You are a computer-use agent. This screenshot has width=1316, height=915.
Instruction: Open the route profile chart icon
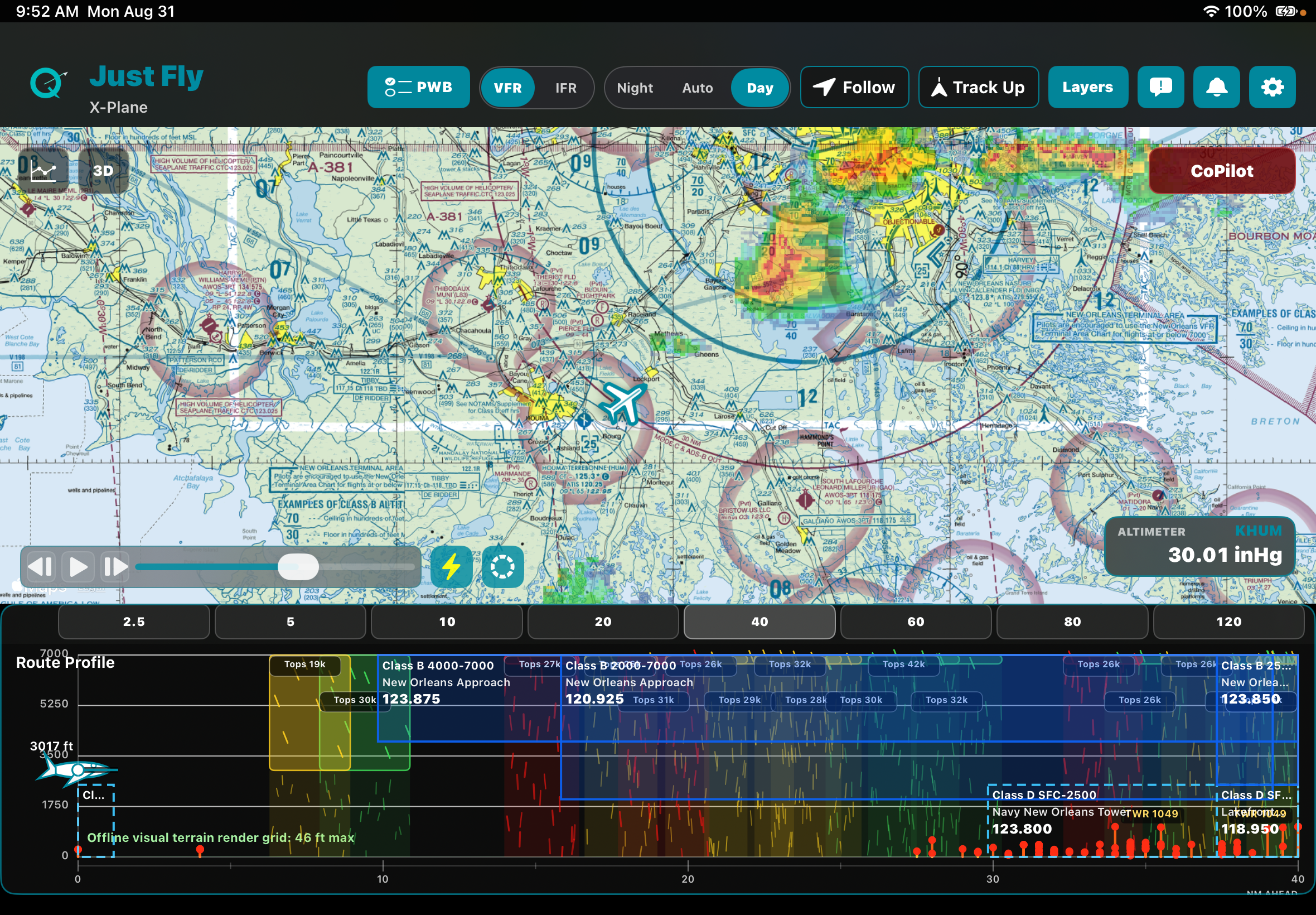(x=43, y=170)
